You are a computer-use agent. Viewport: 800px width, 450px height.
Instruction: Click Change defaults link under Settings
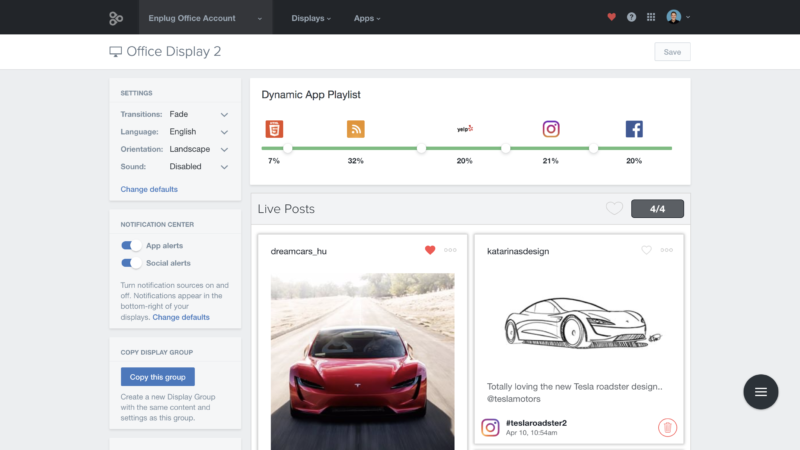149,189
